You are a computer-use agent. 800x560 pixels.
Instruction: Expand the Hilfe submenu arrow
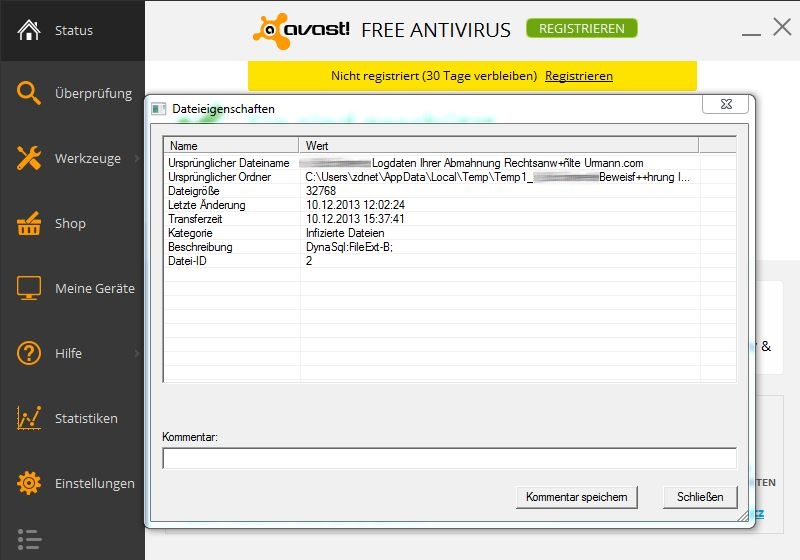[137, 353]
